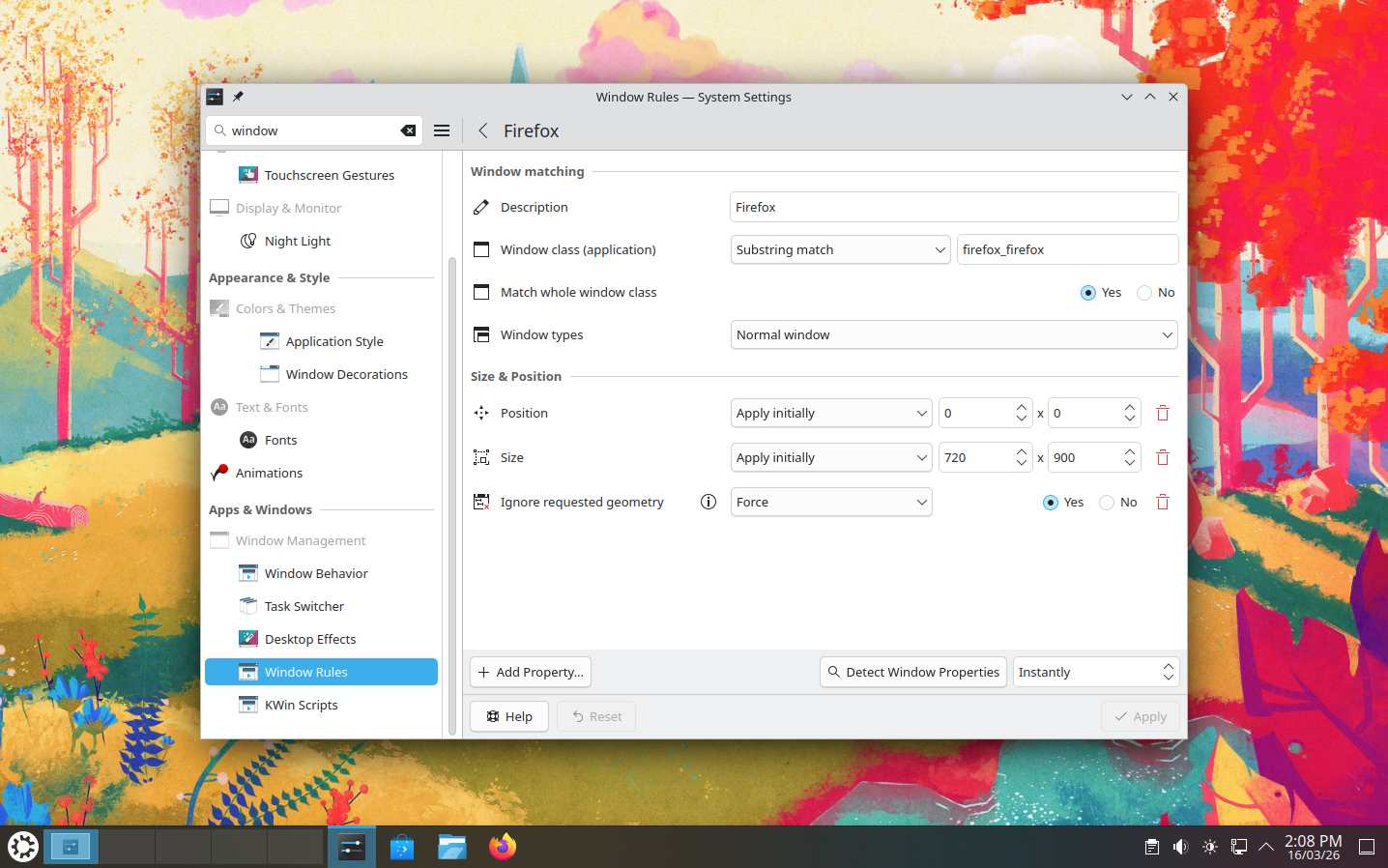Open KWin Scripts settings
1388x868 pixels.
tap(321, 705)
